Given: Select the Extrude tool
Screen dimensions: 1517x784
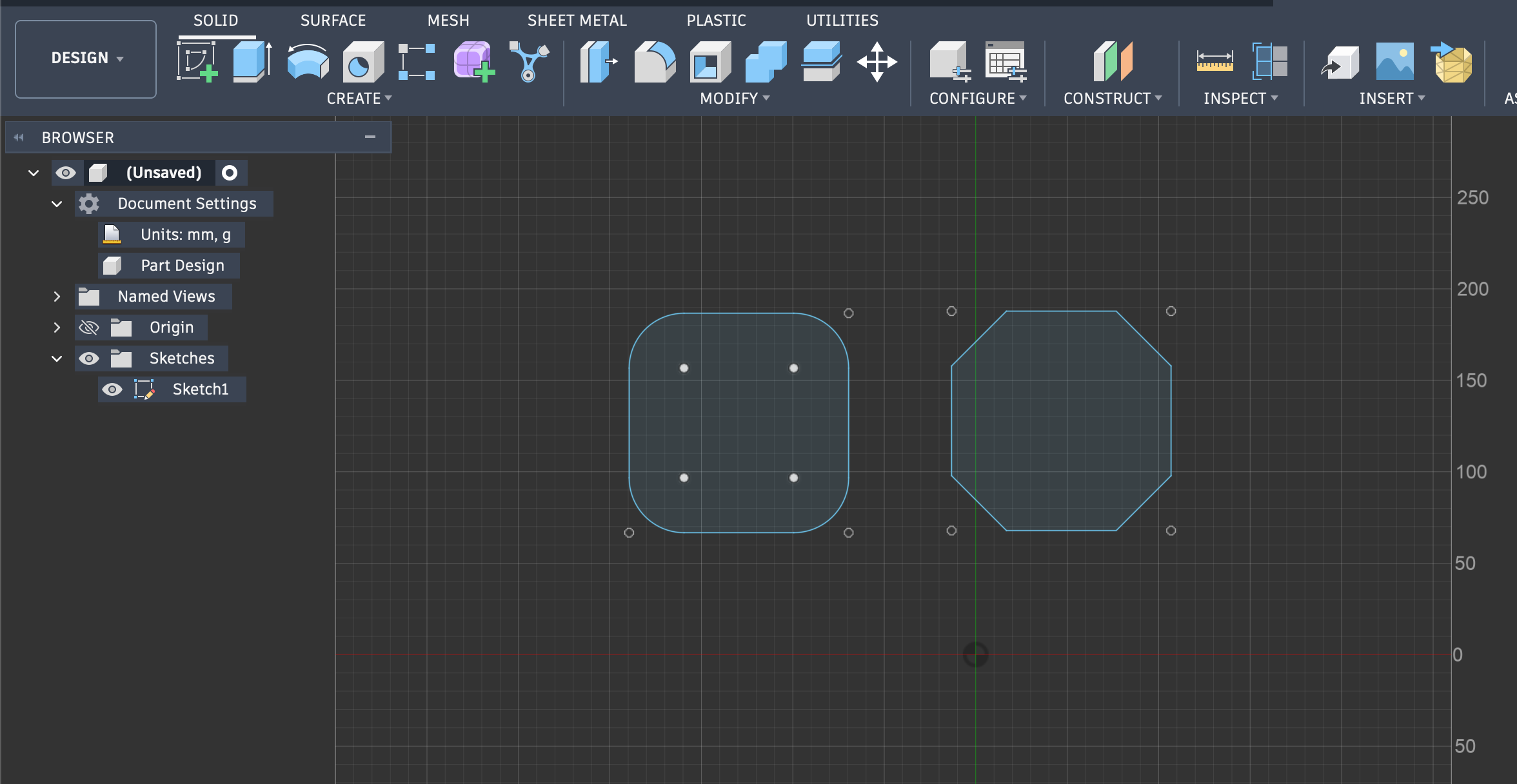Looking at the screenshot, I should pyautogui.click(x=252, y=62).
